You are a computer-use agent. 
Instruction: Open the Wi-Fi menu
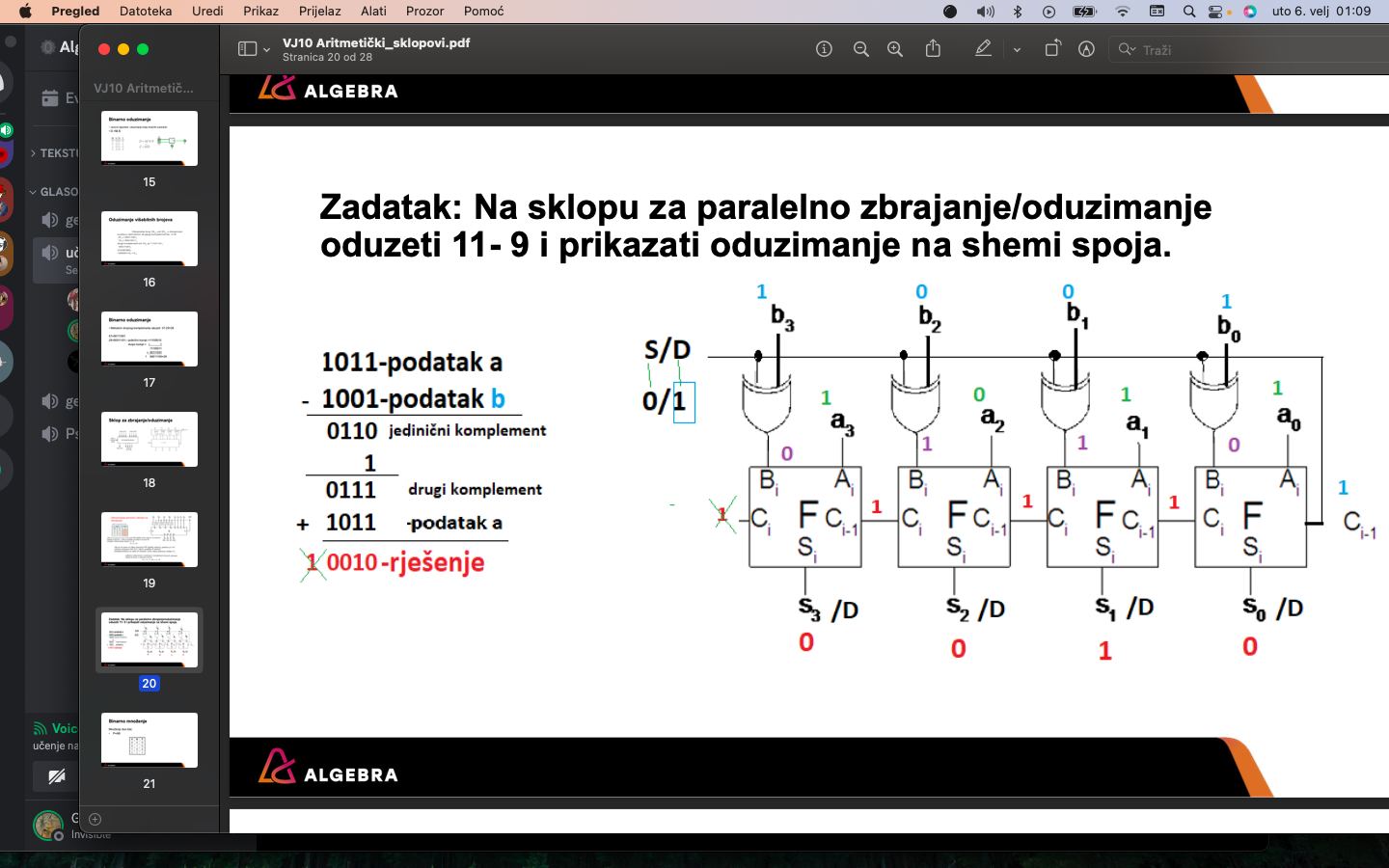click(x=1122, y=12)
